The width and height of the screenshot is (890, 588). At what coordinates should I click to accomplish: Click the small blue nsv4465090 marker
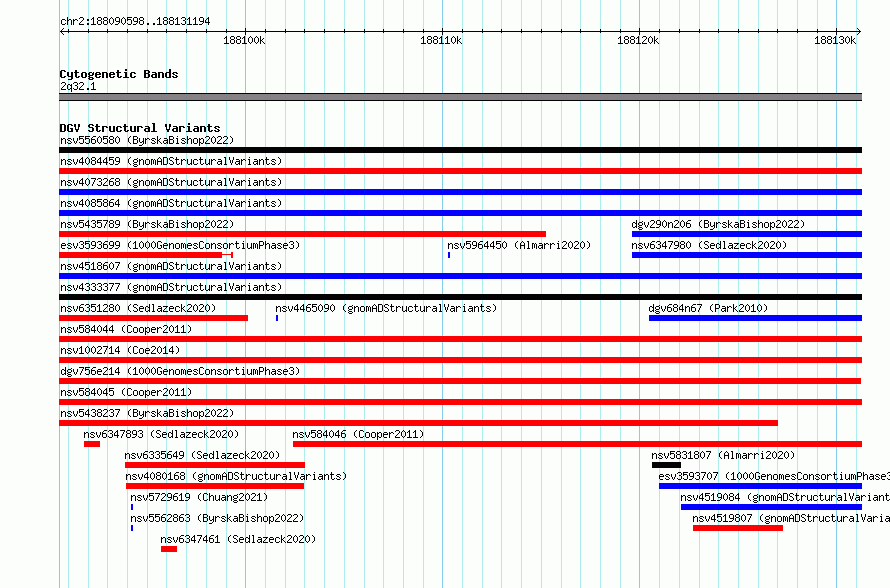[x=277, y=318]
